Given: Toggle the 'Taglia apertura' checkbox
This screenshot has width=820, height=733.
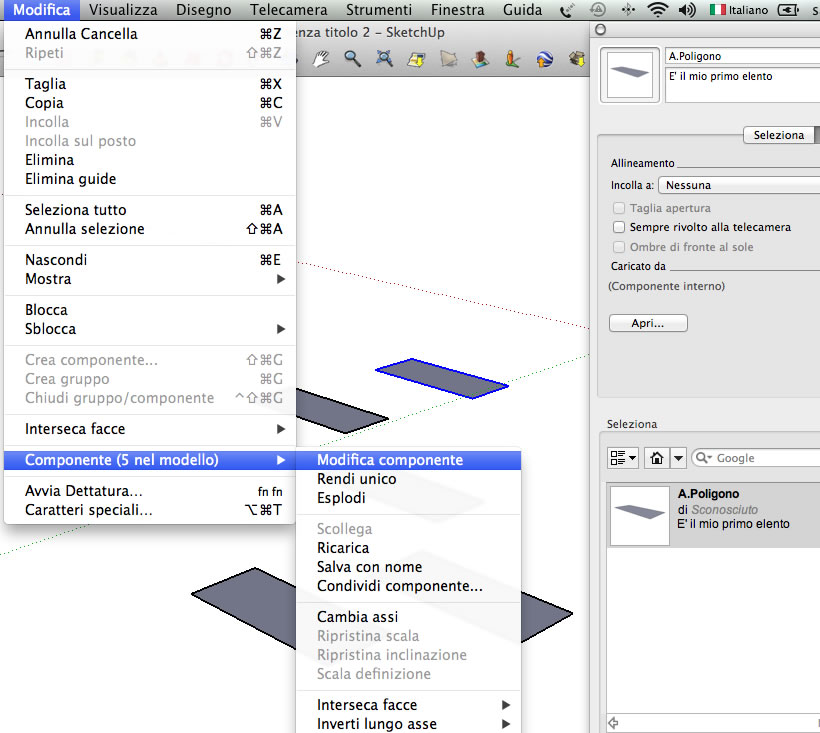Looking at the screenshot, I should [x=620, y=208].
